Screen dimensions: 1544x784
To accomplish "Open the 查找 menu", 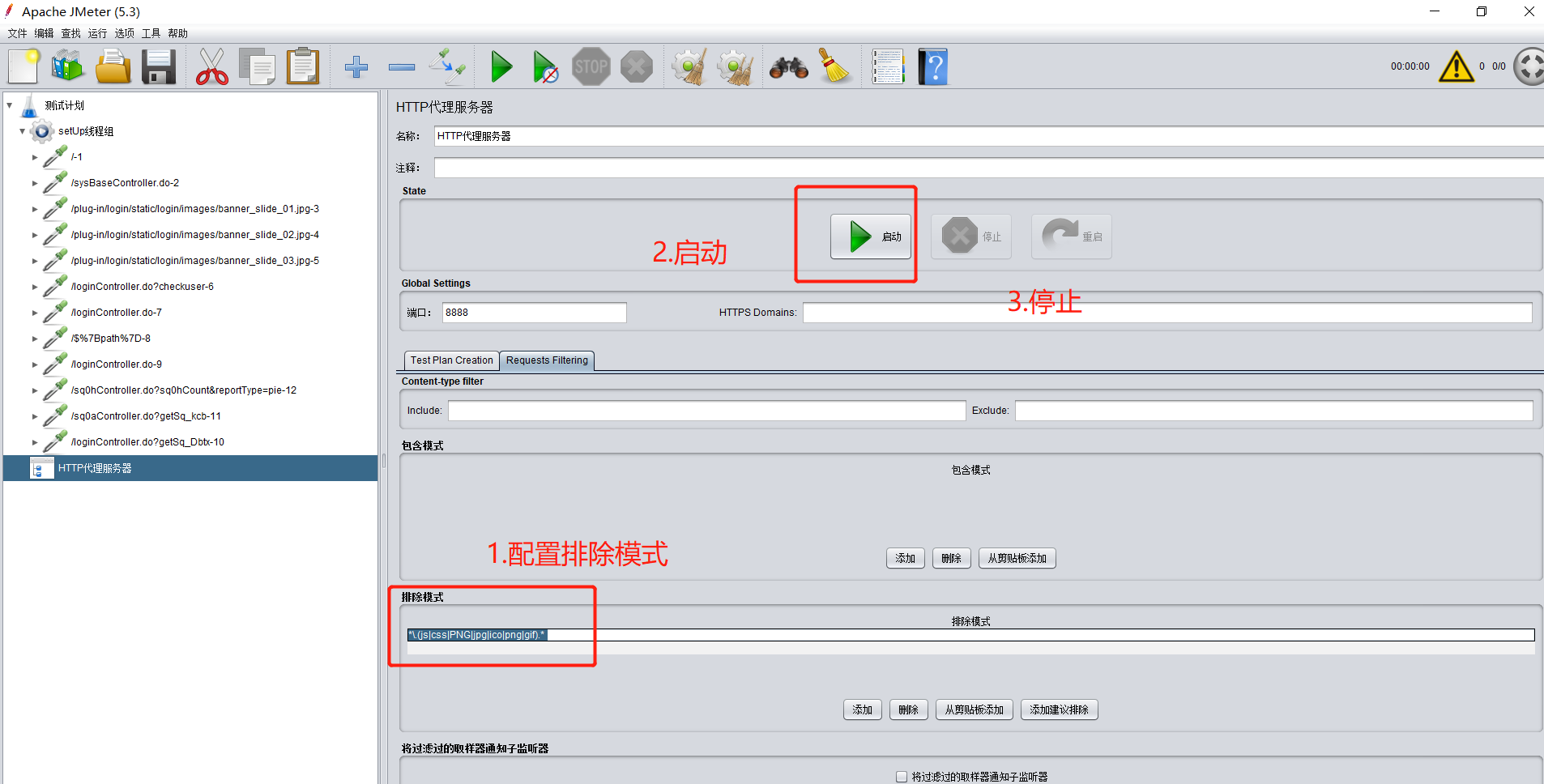I will pos(70,33).
